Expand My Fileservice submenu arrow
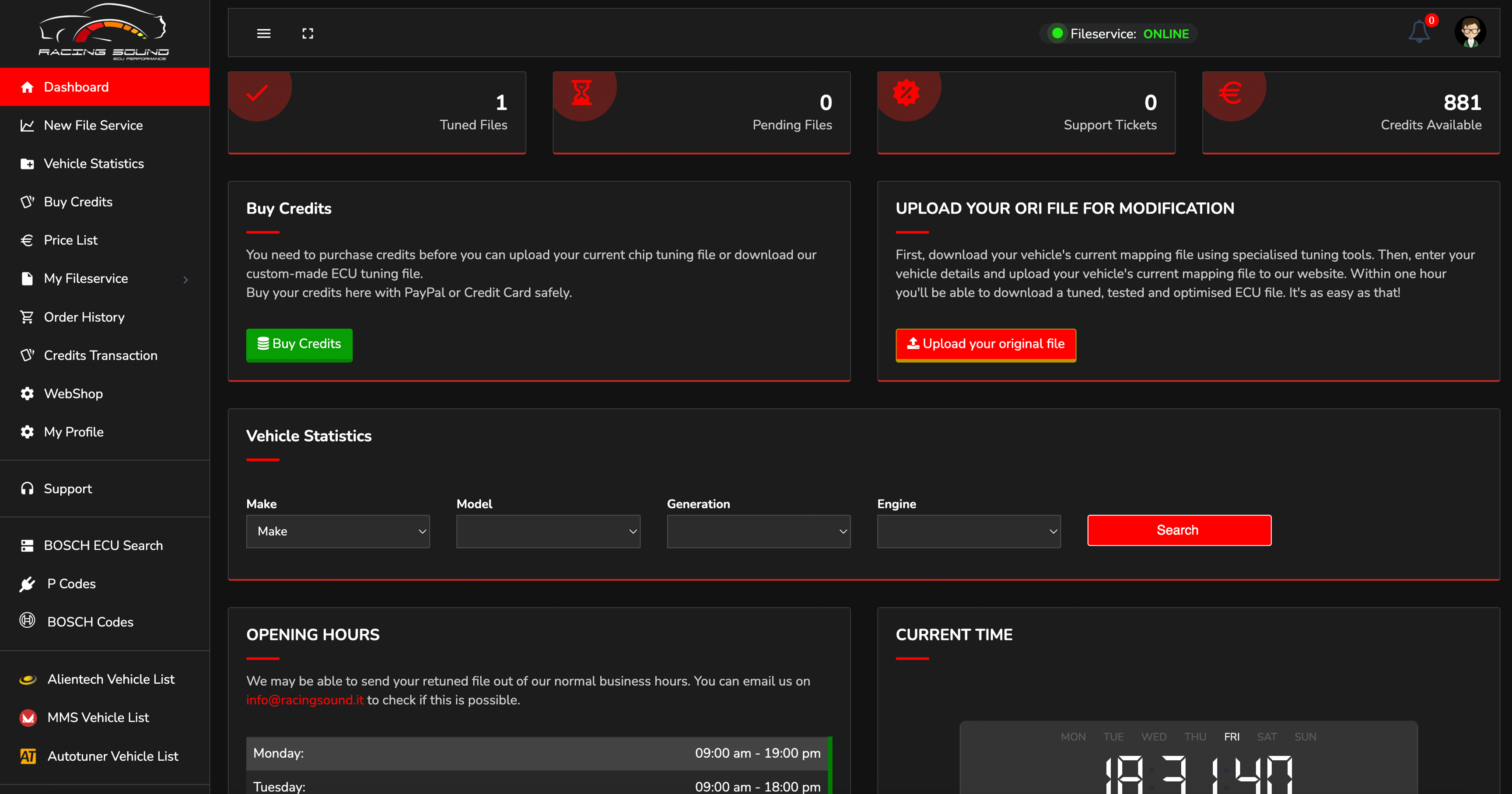The image size is (1512, 794). (185, 280)
